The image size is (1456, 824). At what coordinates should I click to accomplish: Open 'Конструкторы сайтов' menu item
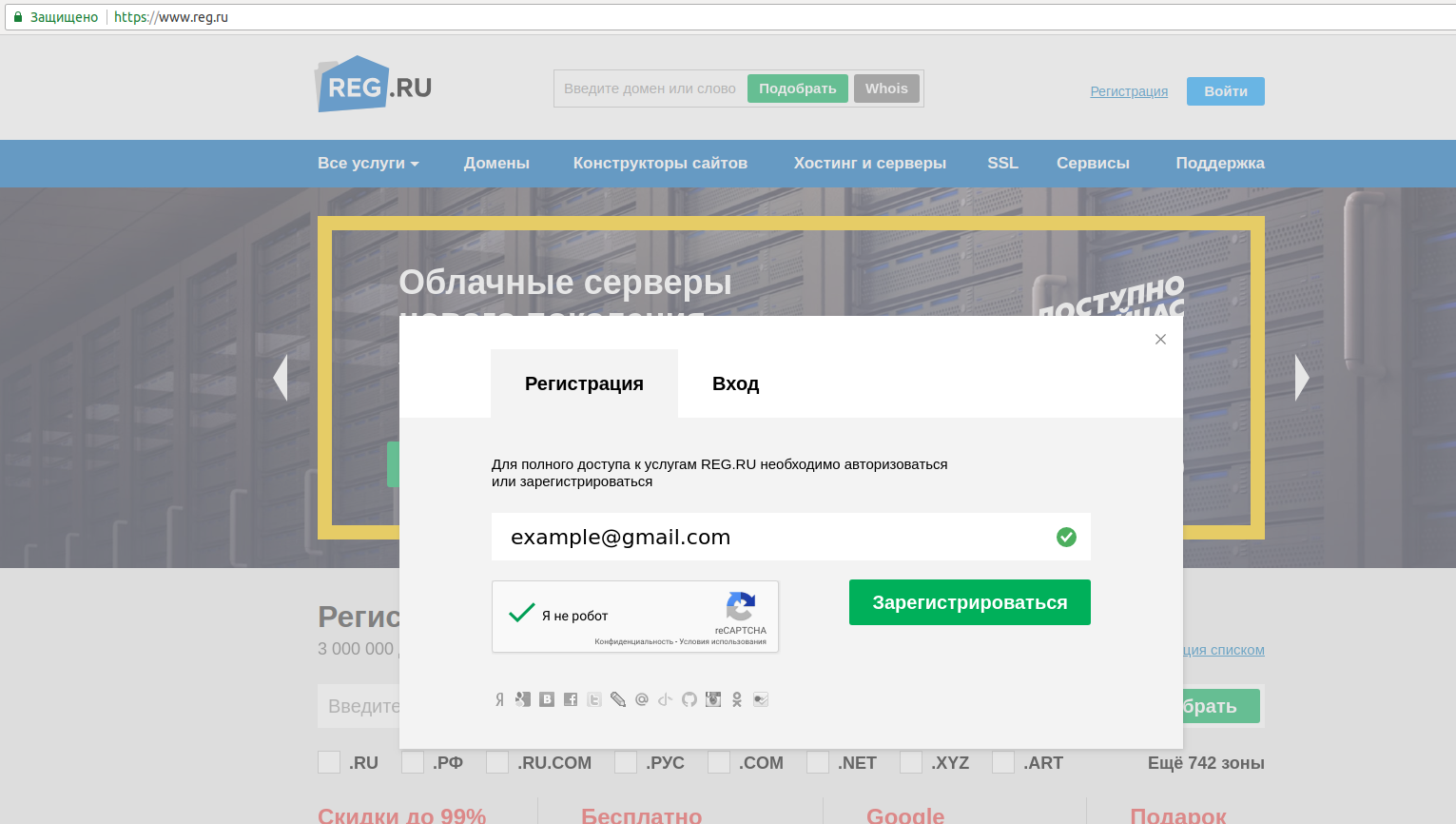point(660,163)
